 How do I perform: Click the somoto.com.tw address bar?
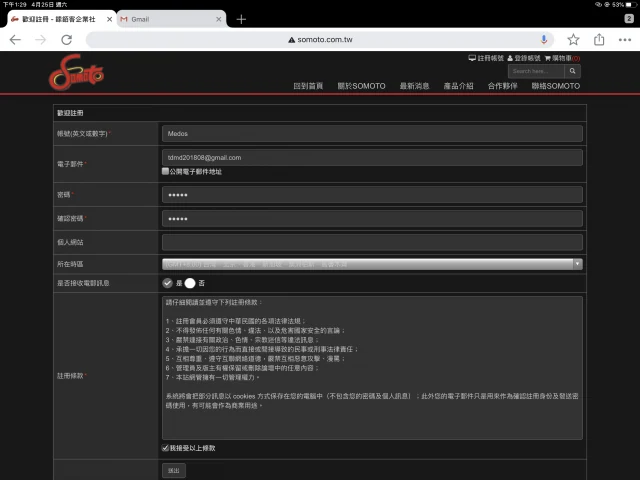pyautogui.click(x=320, y=40)
